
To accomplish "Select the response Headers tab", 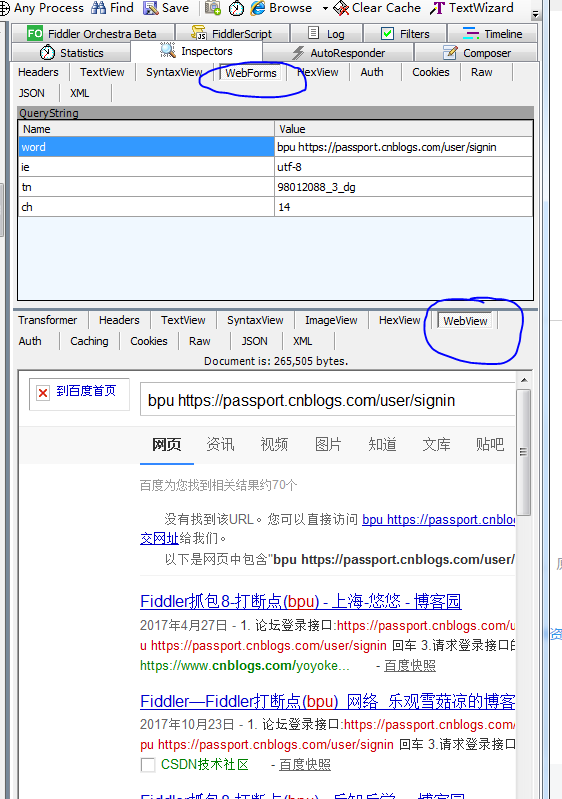I will pos(119,320).
